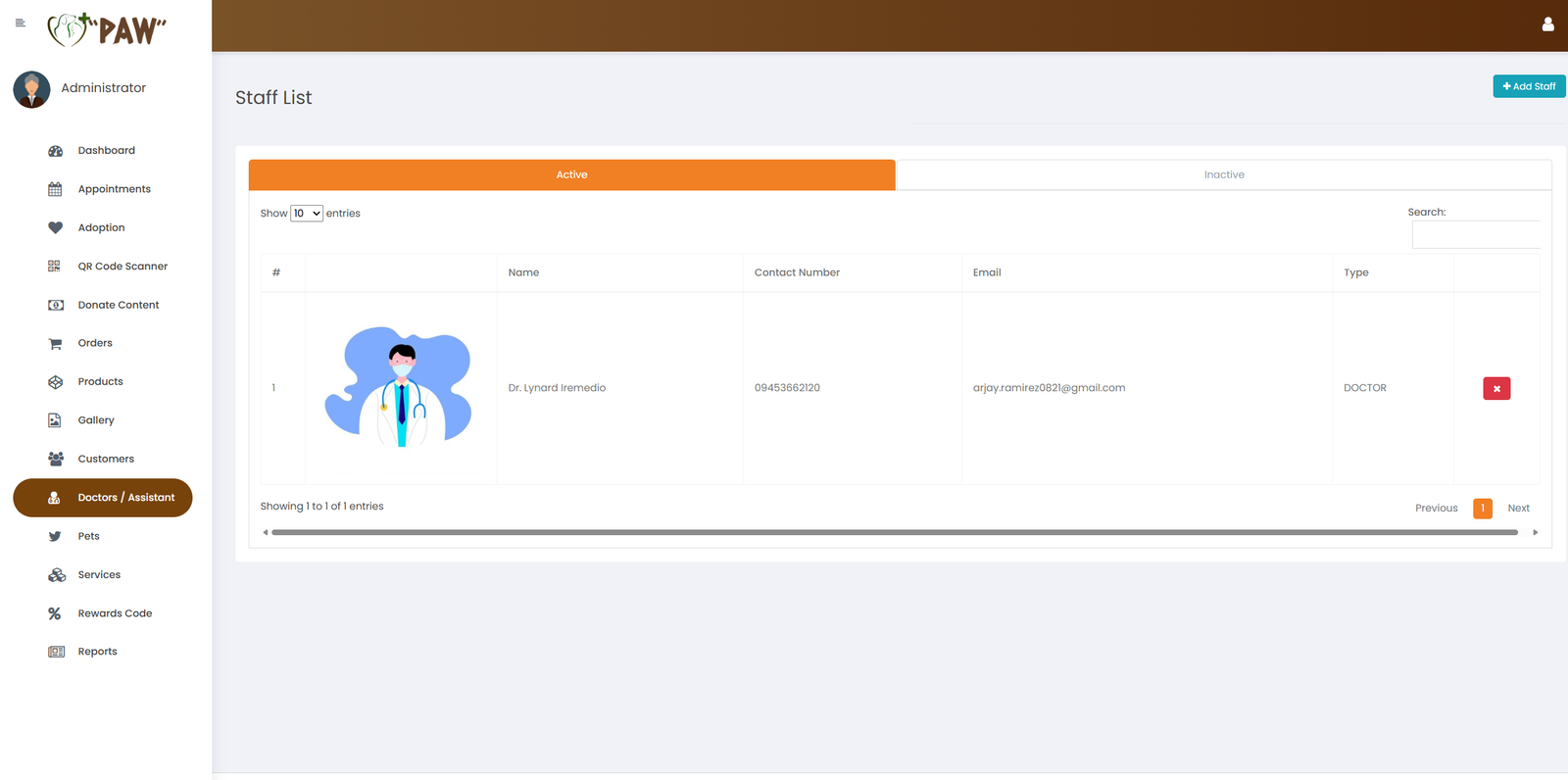Click the Appointments calendar icon
The width and height of the screenshot is (1568, 780).
(x=56, y=189)
